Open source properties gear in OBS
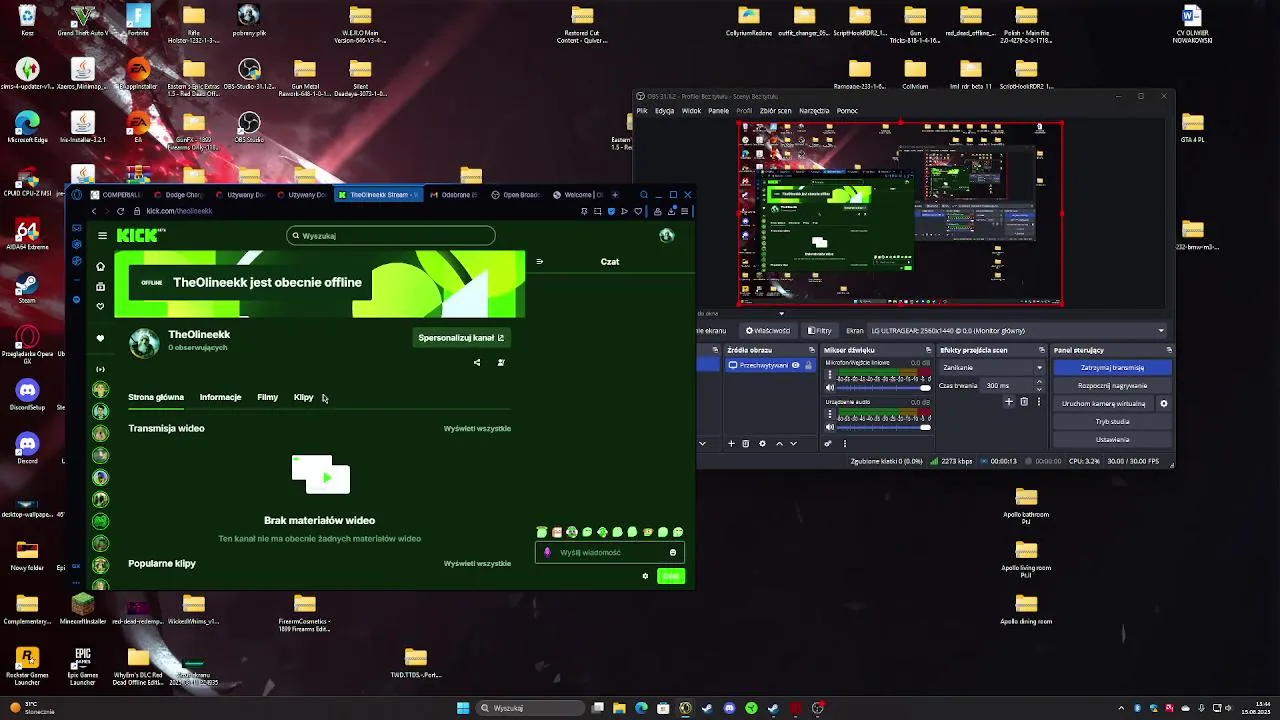The width and height of the screenshot is (1280, 720). click(x=762, y=443)
